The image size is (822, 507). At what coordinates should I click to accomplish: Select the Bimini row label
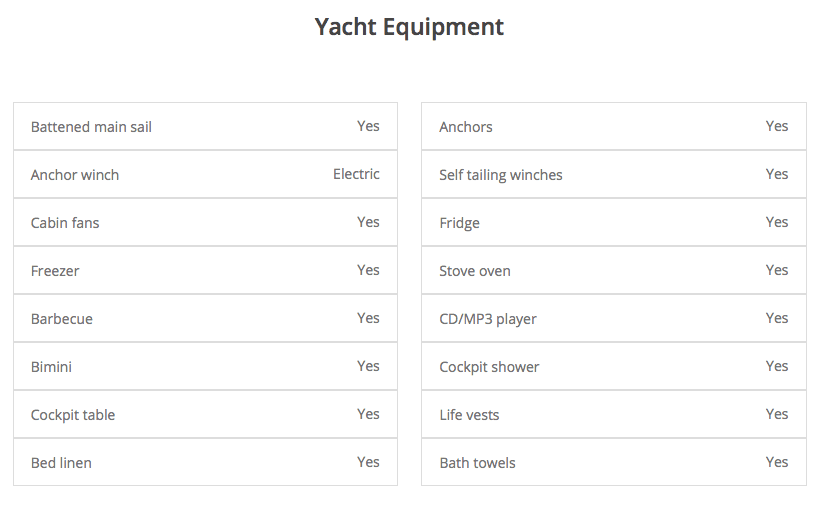tap(51, 367)
